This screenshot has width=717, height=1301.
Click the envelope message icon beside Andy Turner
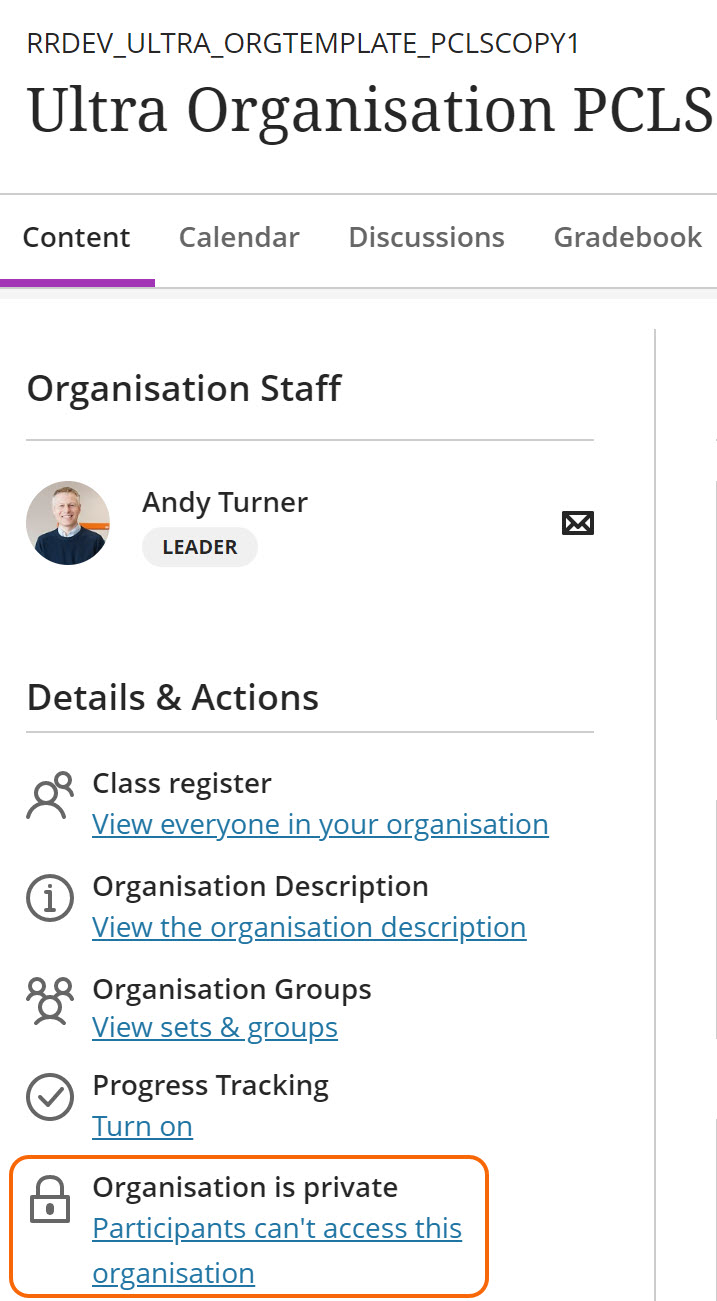coord(578,523)
